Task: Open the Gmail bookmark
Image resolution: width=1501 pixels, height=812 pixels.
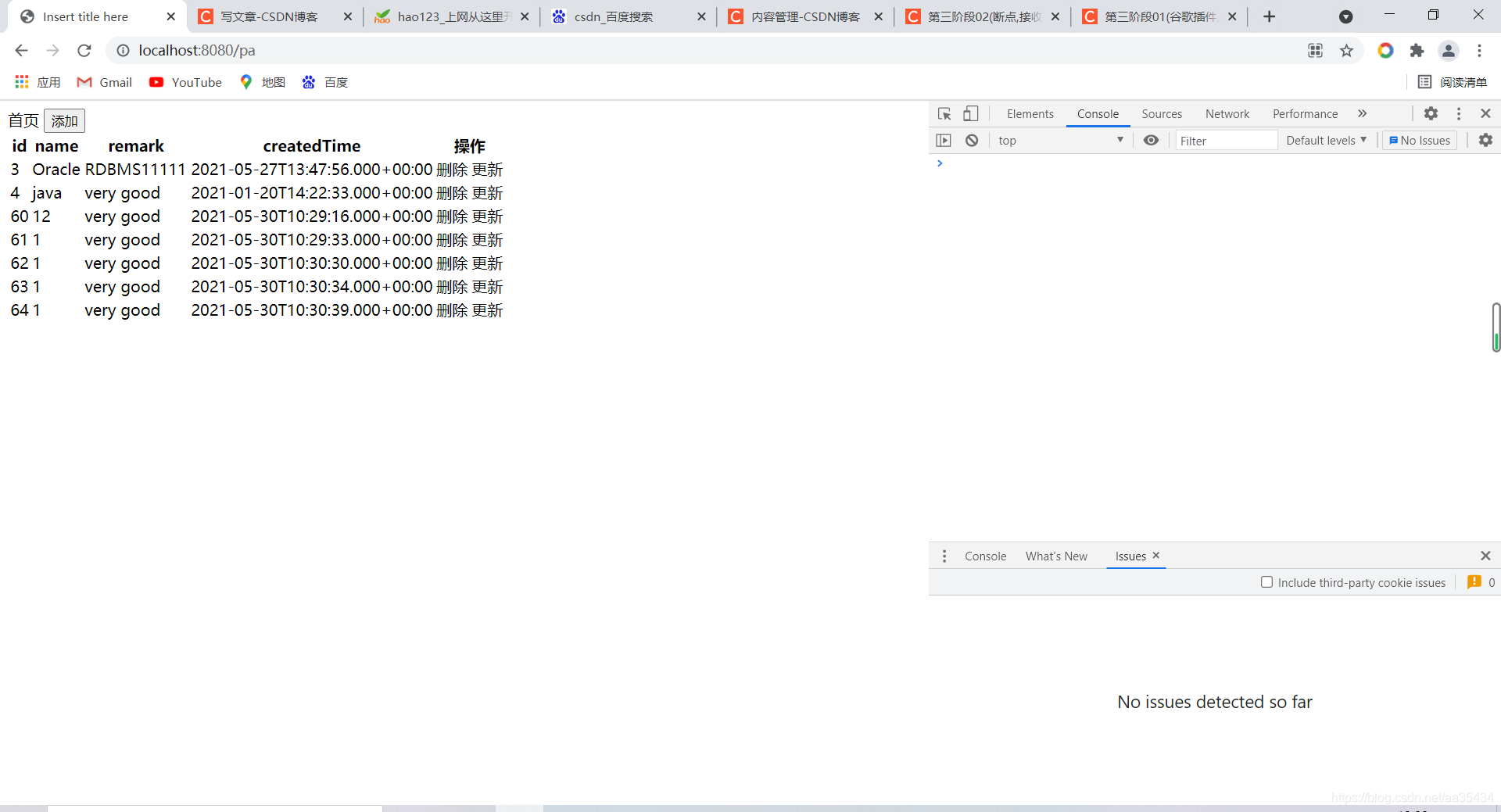Action: click(x=105, y=82)
